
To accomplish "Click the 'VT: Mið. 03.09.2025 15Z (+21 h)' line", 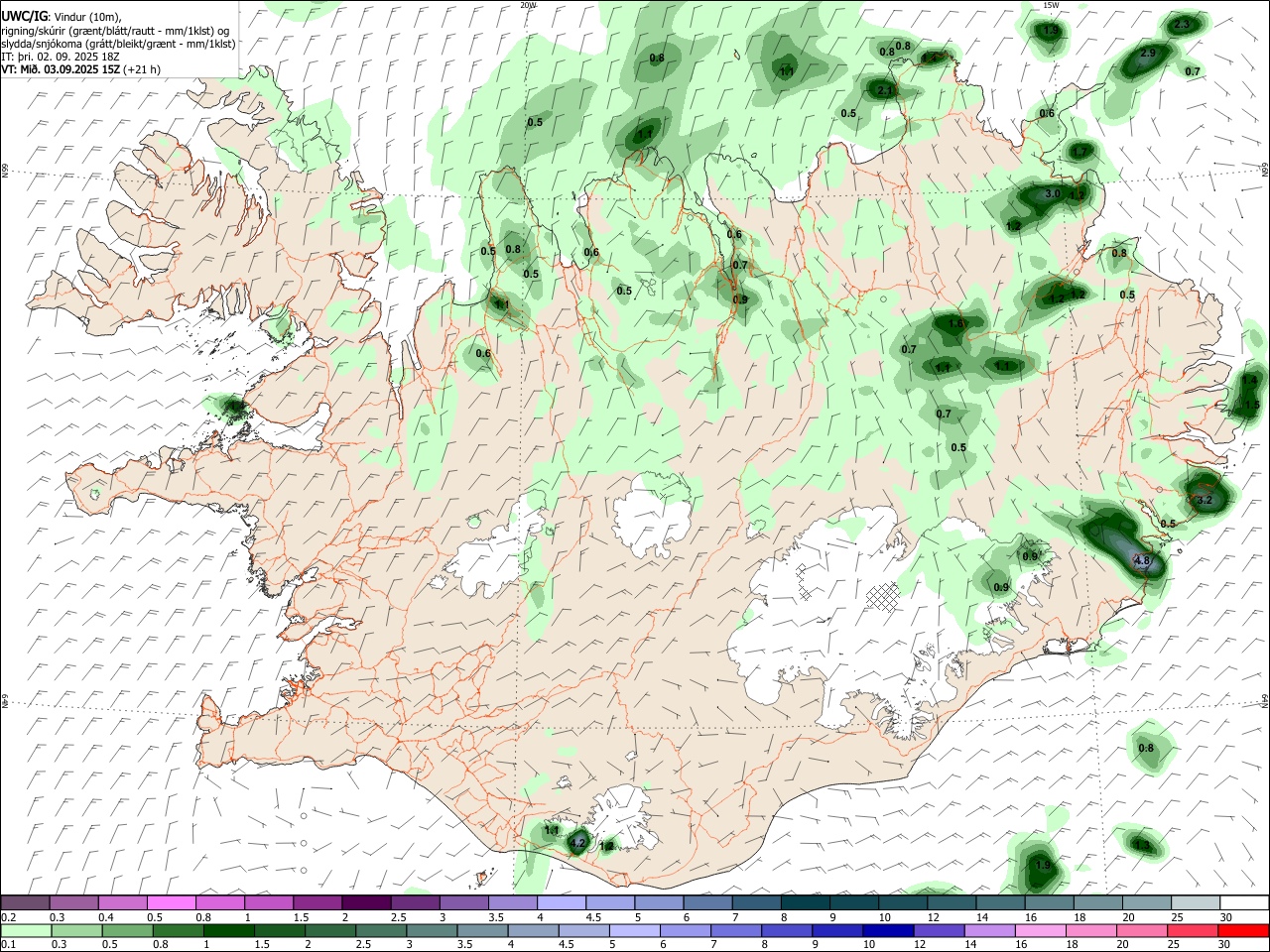I will [81, 69].
